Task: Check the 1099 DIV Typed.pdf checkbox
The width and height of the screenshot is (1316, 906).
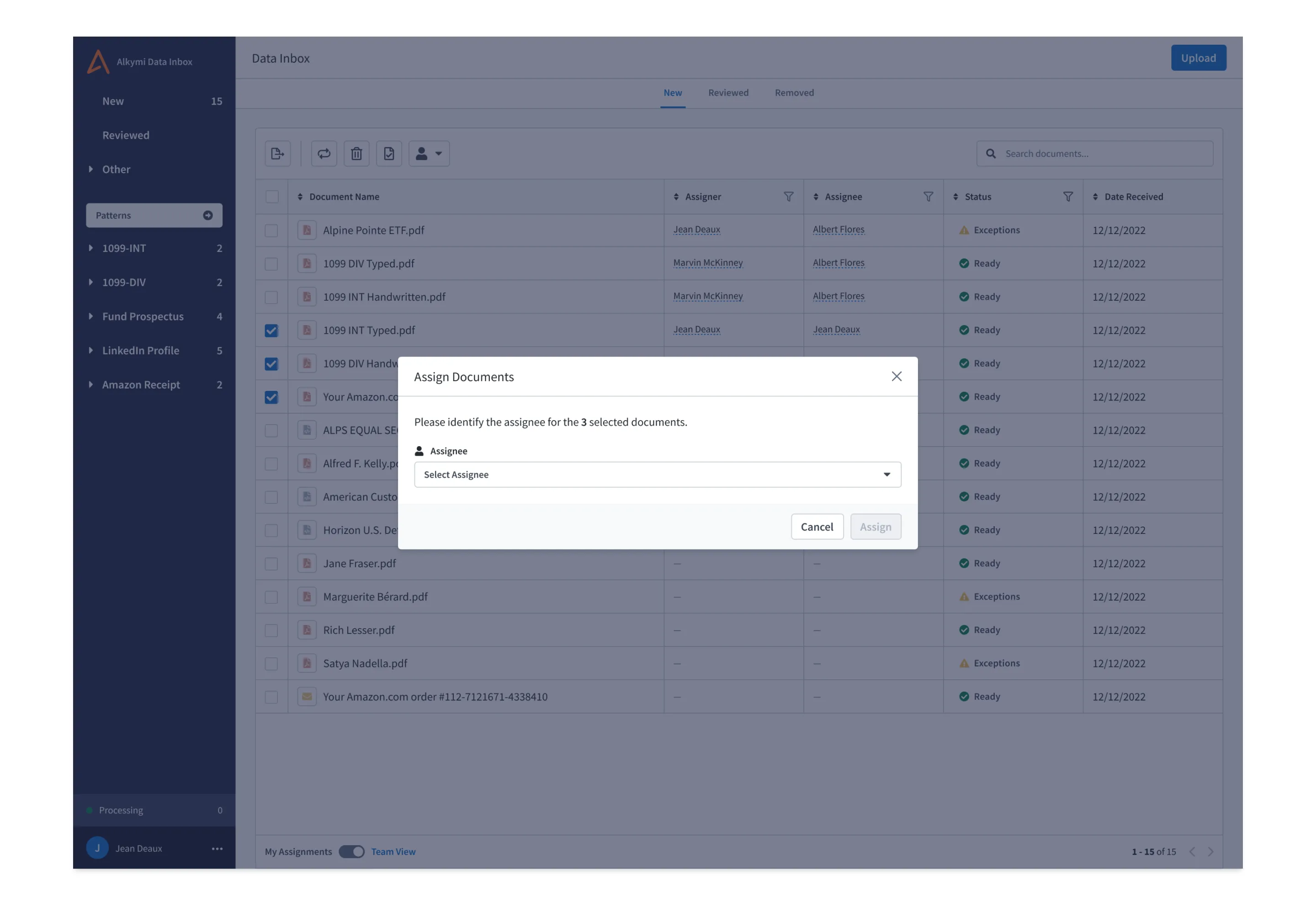Action: [x=271, y=264]
